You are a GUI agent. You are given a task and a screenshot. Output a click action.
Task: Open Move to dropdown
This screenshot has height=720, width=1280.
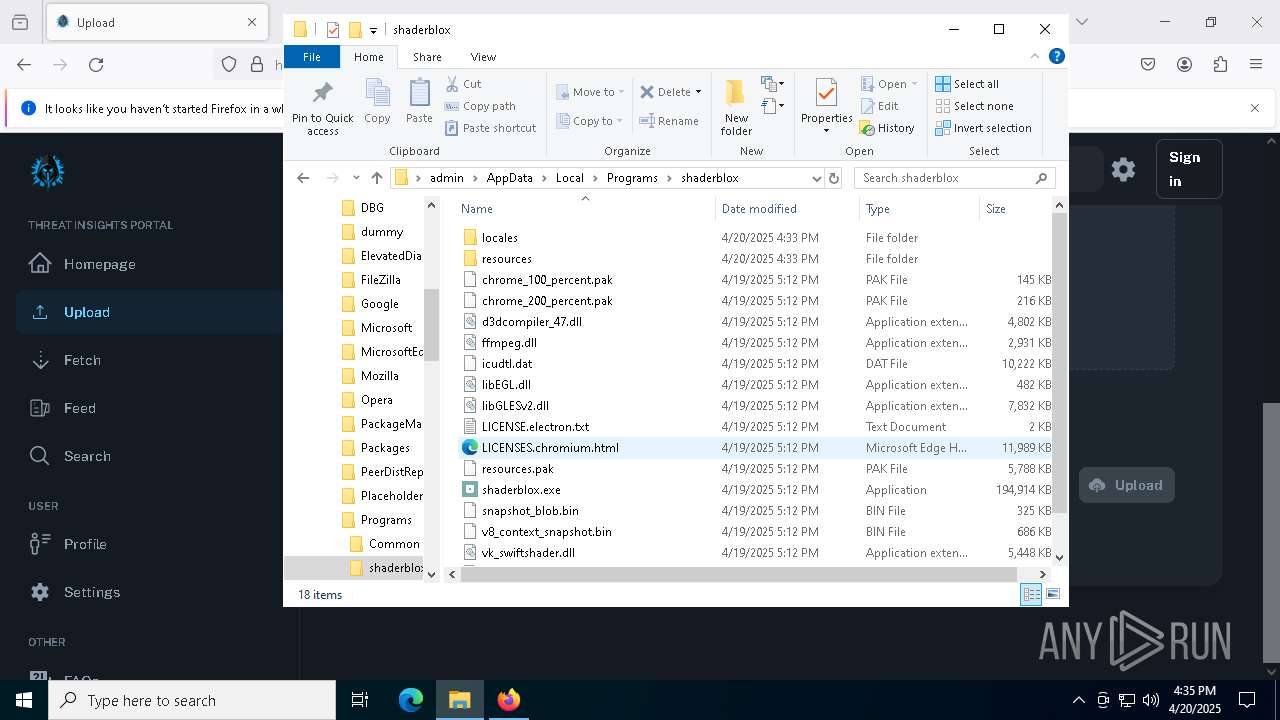pyautogui.click(x=590, y=92)
